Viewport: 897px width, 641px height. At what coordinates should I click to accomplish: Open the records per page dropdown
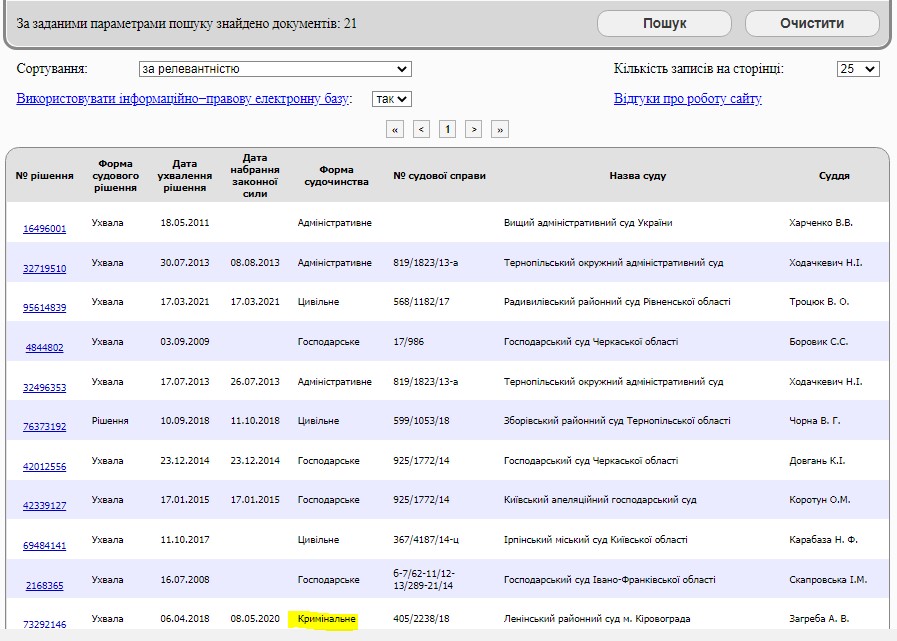(857, 69)
